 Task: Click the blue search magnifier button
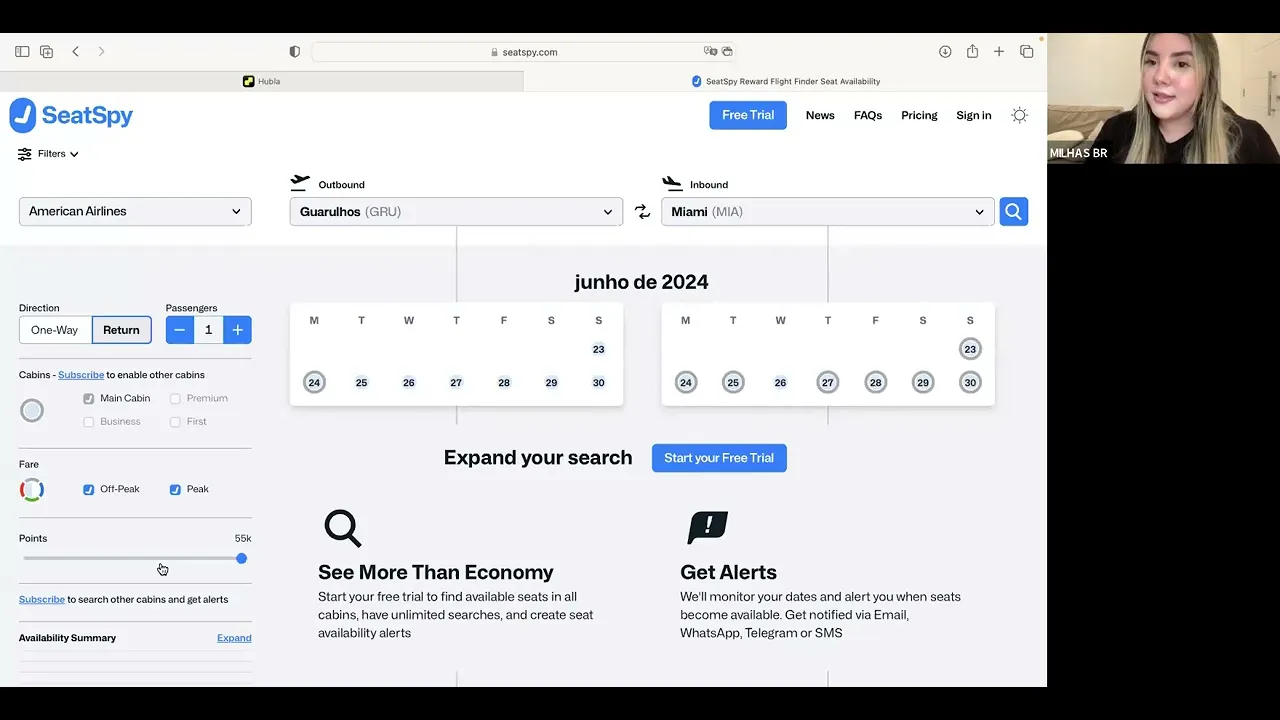click(x=1013, y=211)
